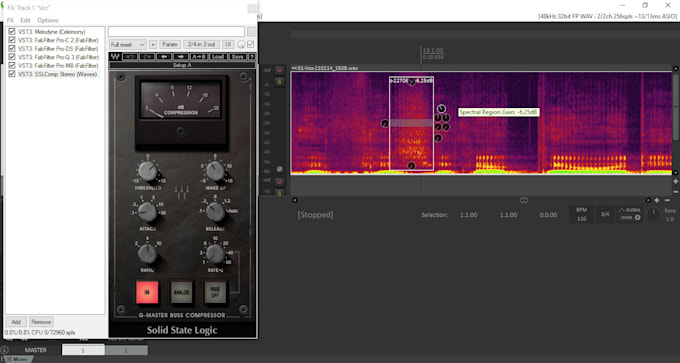
Task: Click the plus button next to preset dropdown
Action: click(x=153, y=45)
